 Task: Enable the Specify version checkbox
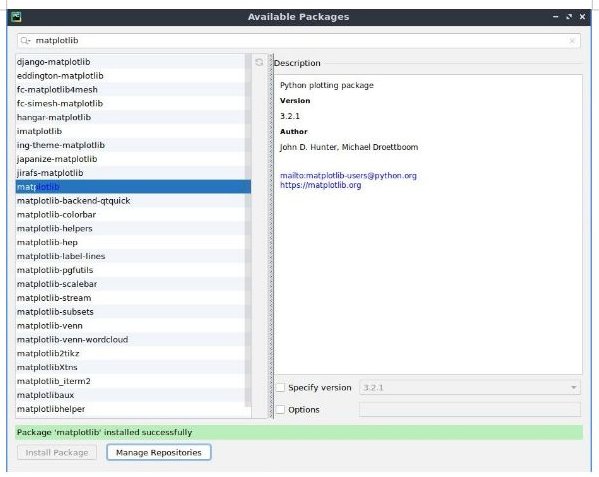(281, 388)
